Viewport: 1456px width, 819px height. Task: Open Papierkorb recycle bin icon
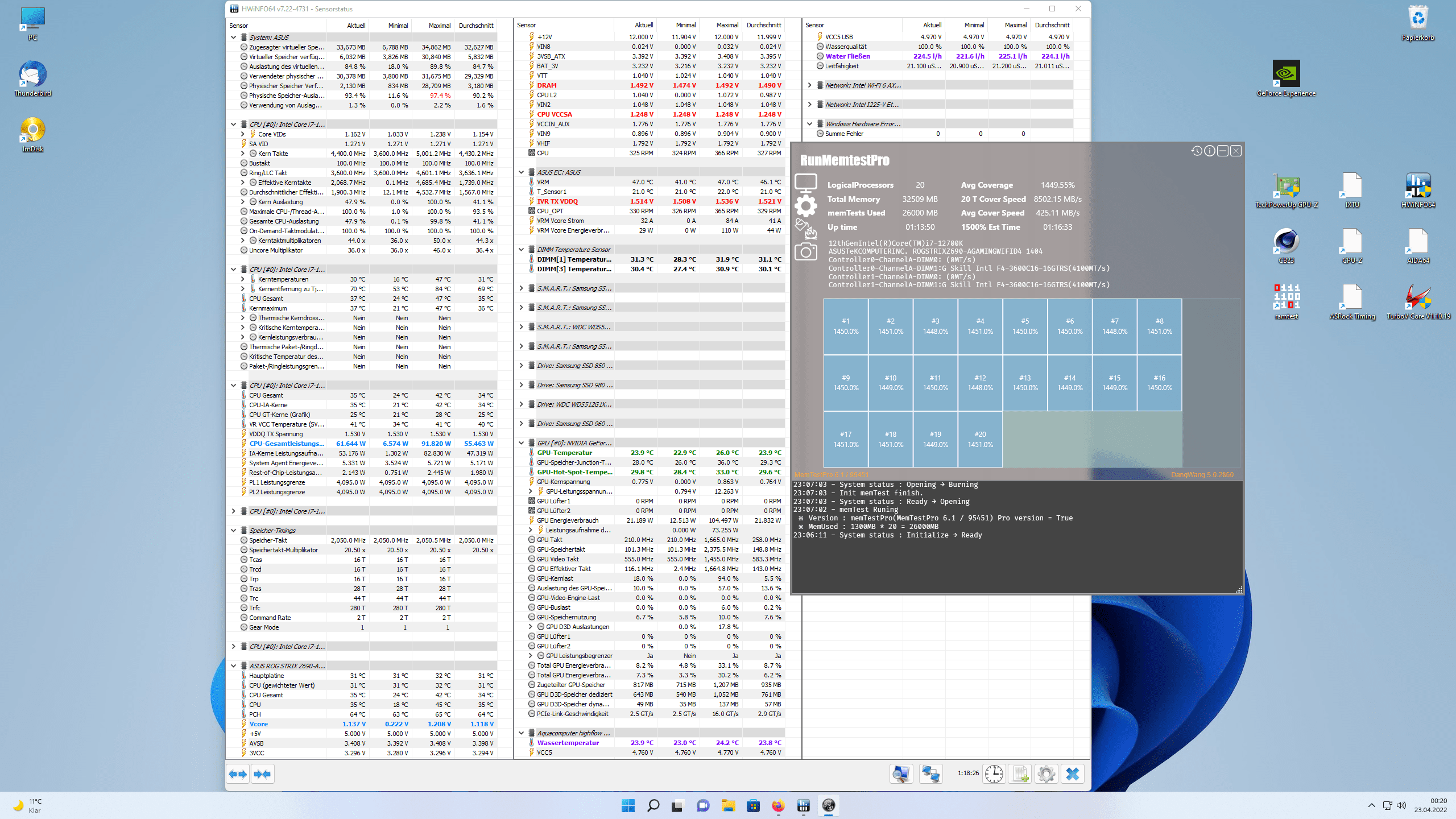pos(1418,23)
